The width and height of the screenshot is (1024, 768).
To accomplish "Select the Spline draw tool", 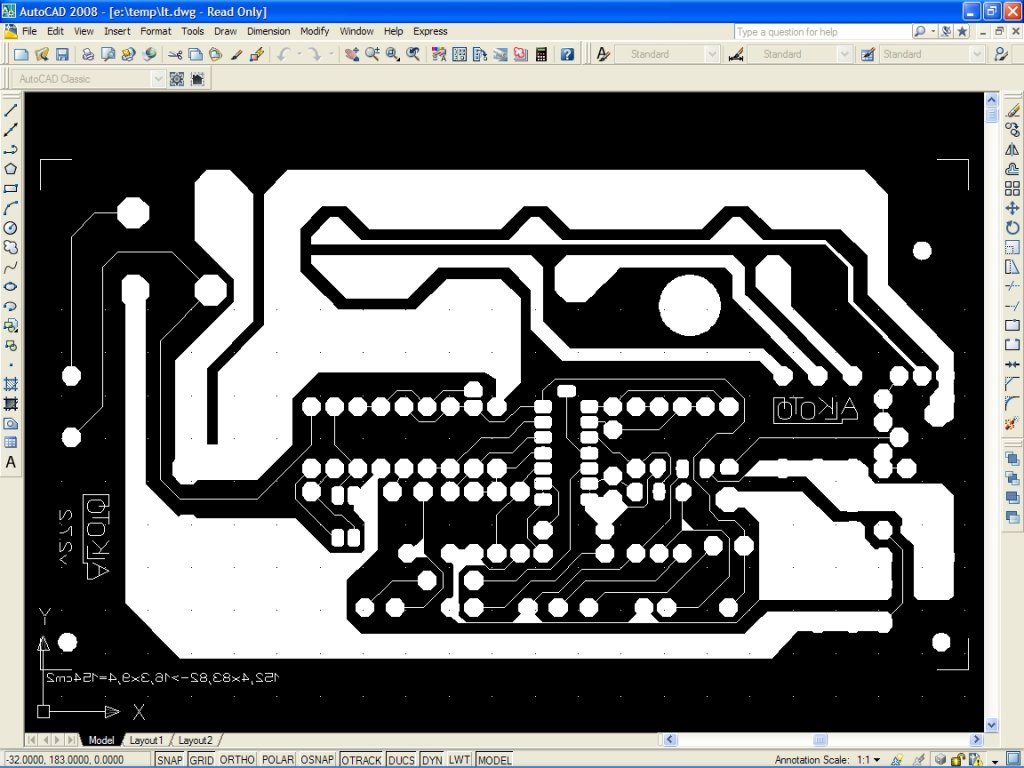I will (10, 267).
